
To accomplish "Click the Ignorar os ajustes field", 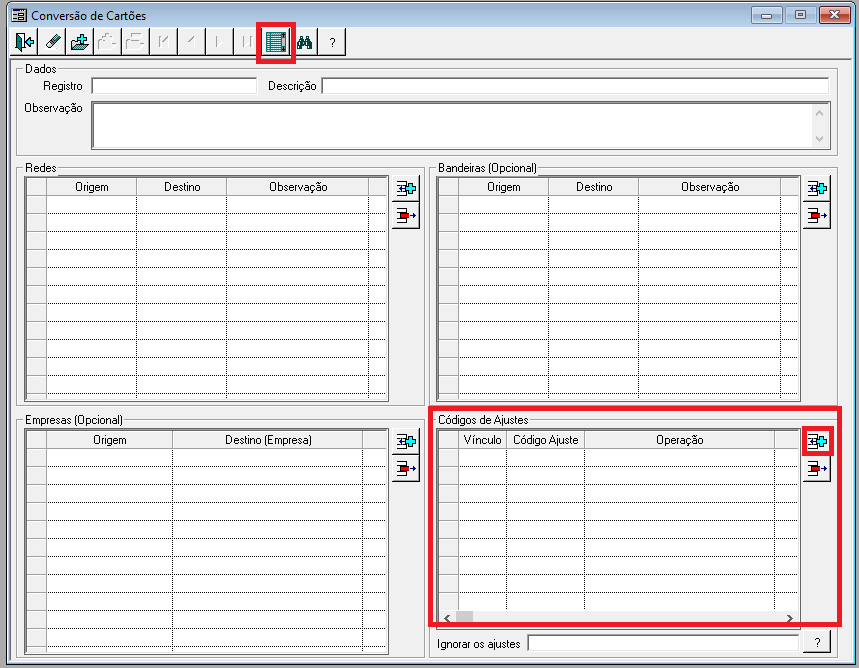I will click(663, 643).
